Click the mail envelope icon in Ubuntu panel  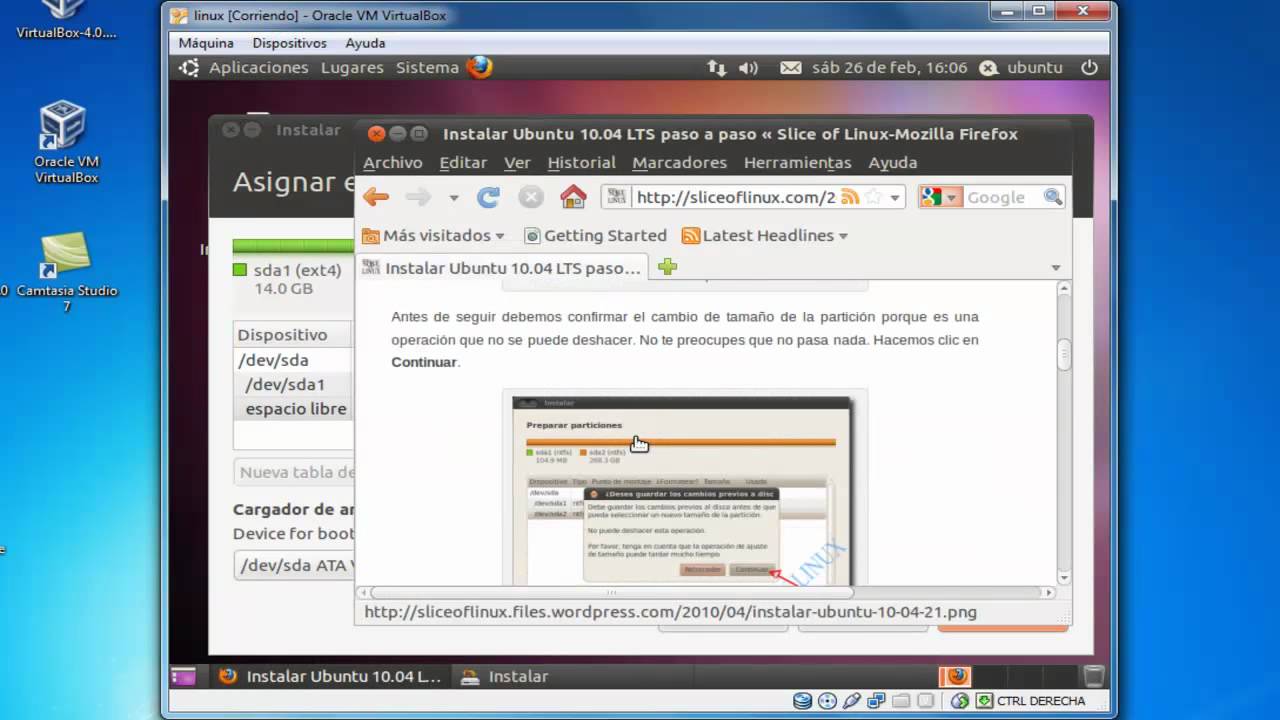[x=790, y=67]
